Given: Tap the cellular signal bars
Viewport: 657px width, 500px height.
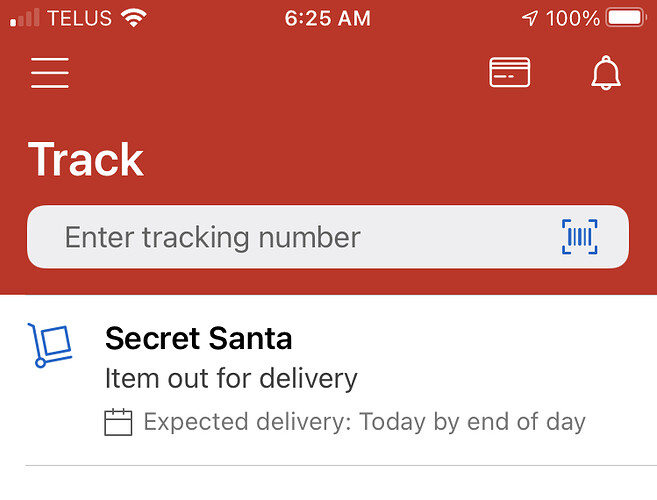Looking at the screenshot, I should coord(25,18).
